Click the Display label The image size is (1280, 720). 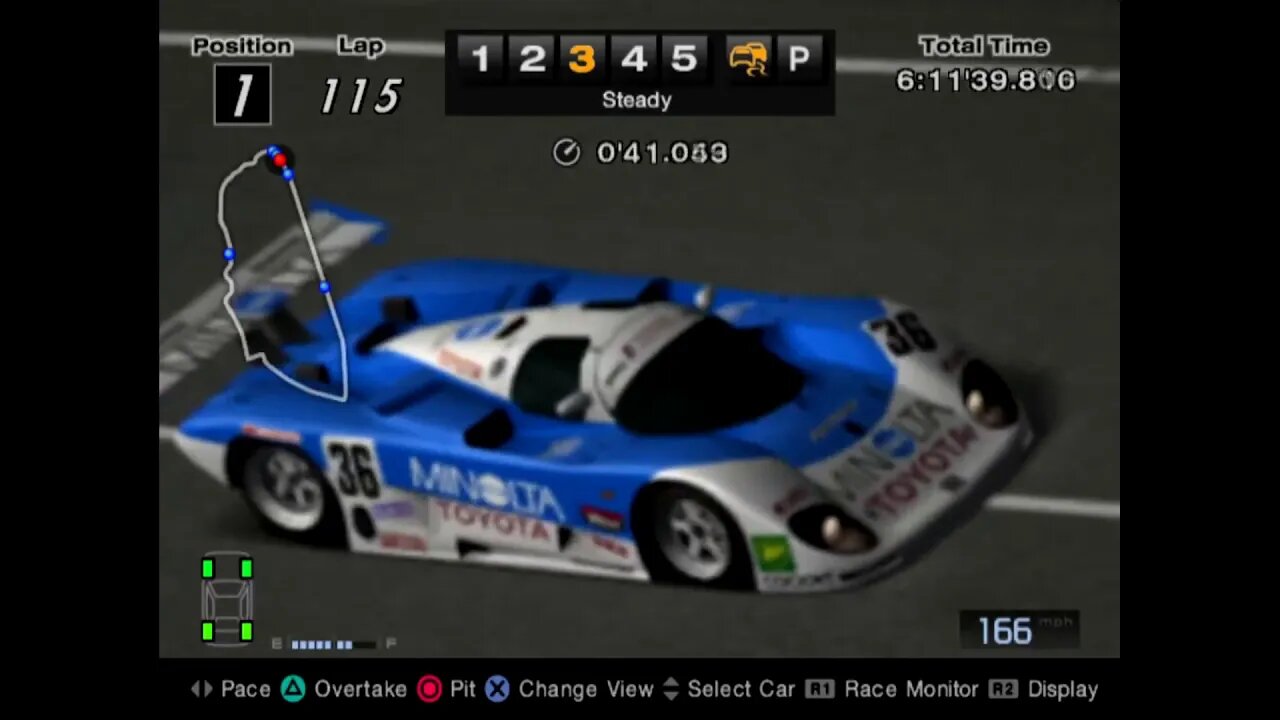coord(1063,689)
